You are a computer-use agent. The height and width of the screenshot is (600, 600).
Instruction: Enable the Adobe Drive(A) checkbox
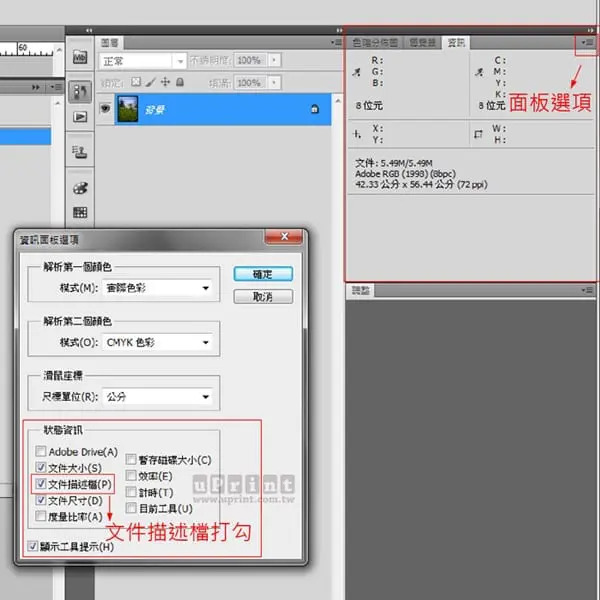pyautogui.click(x=41, y=451)
